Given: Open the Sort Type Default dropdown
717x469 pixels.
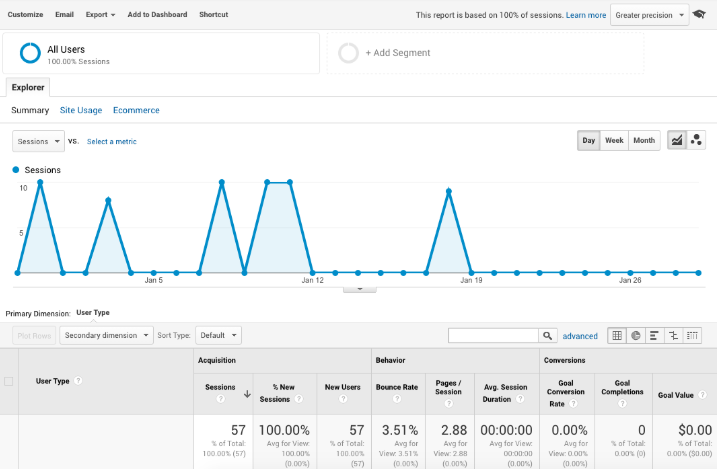Looking at the screenshot, I should tap(218, 335).
